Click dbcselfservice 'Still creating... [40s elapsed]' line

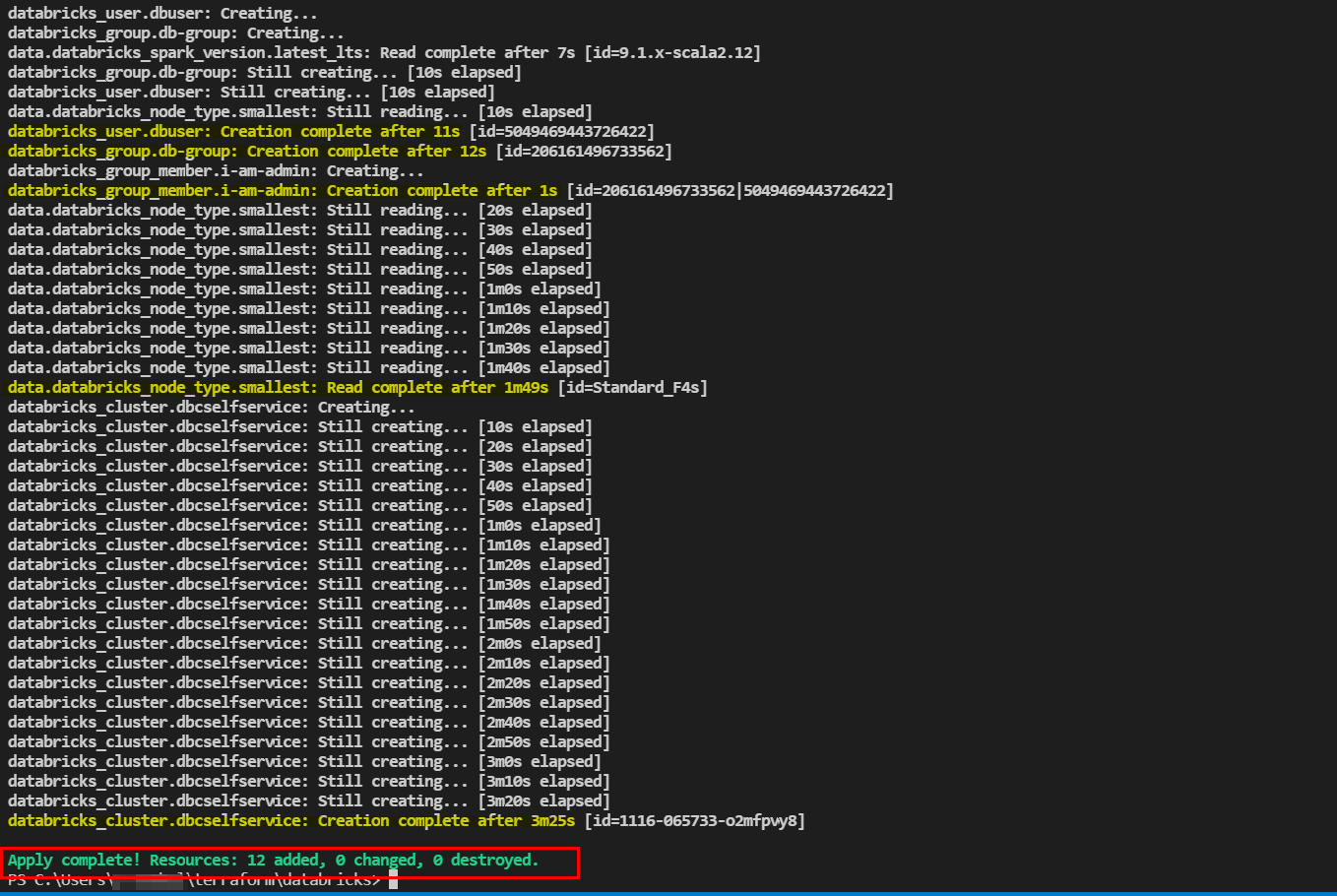300,486
